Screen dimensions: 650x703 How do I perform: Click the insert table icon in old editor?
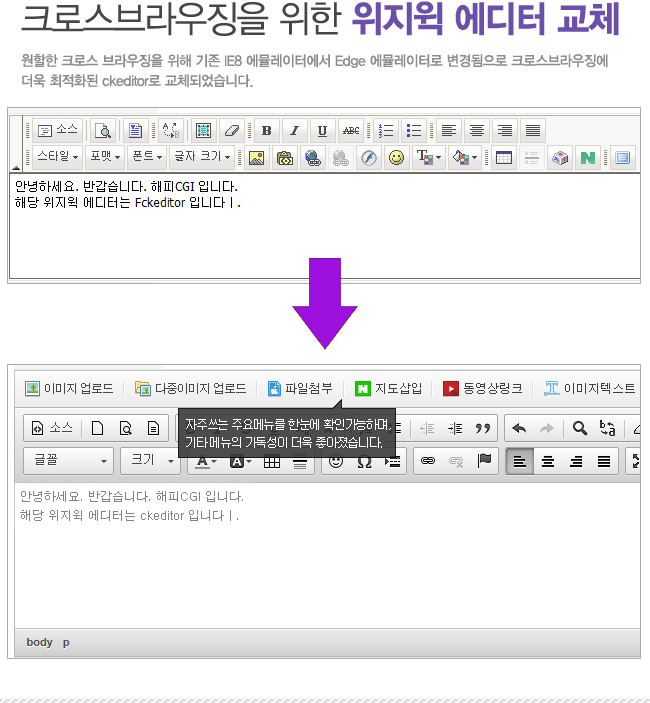click(x=504, y=158)
